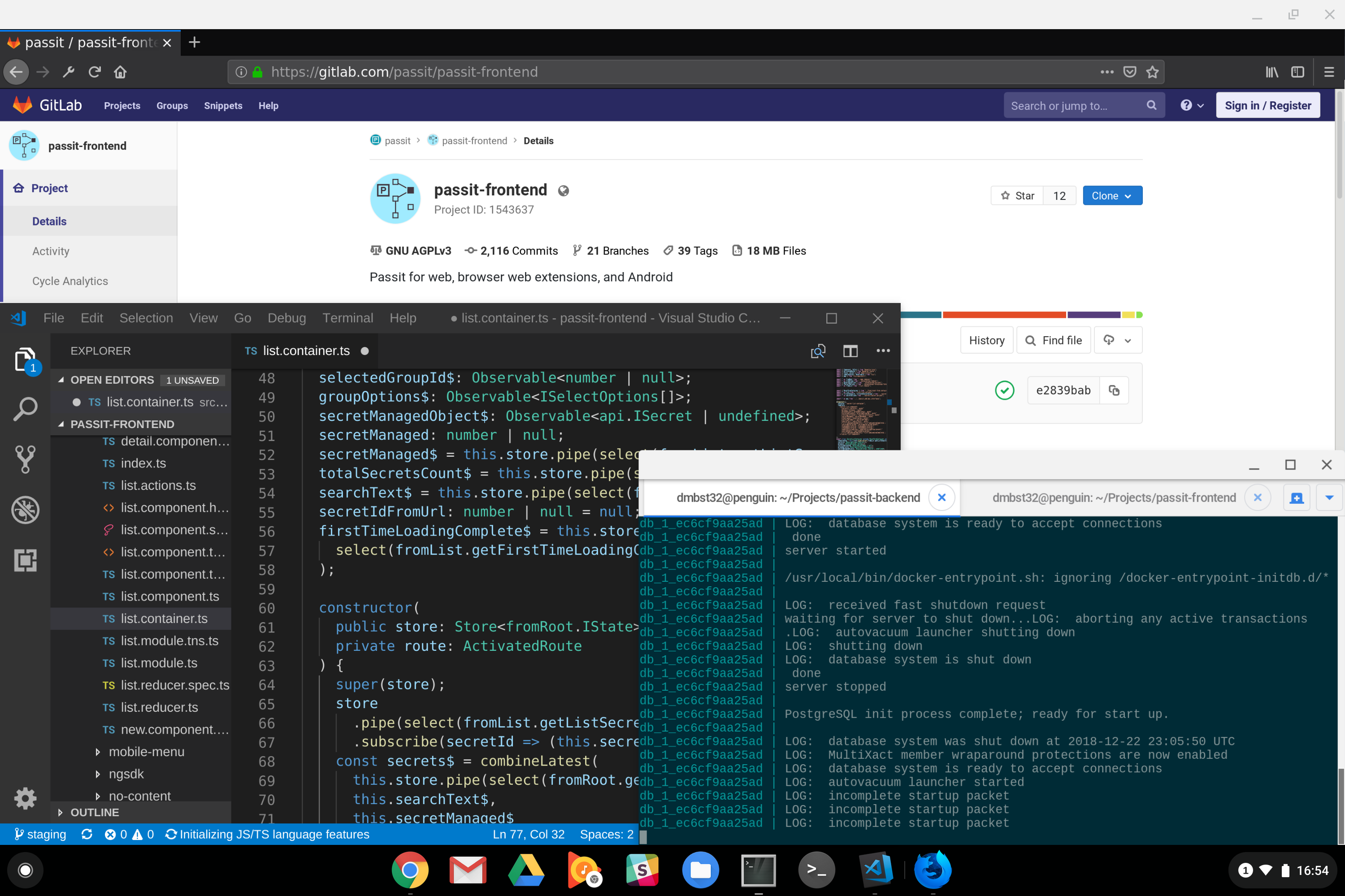Launch Chrome from the shelf
This screenshot has width=1345, height=896.
(x=410, y=870)
